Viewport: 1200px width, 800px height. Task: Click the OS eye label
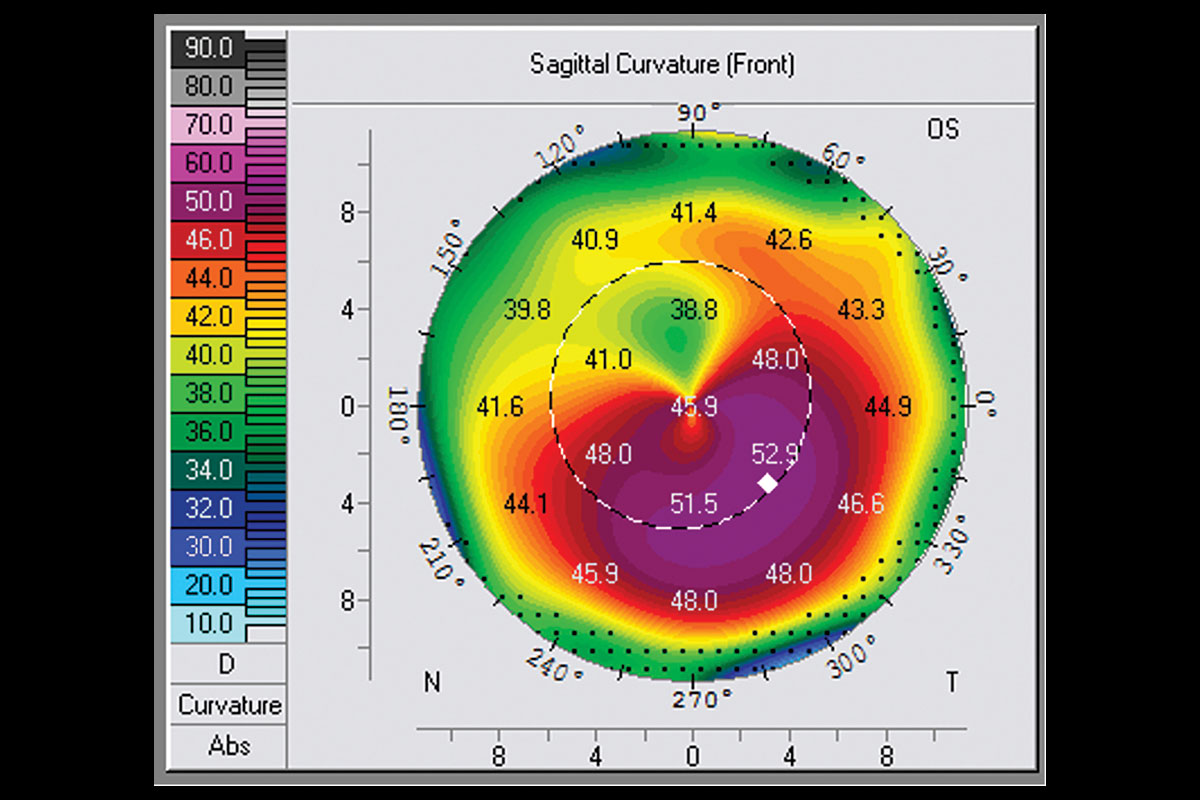click(x=942, y=130)
